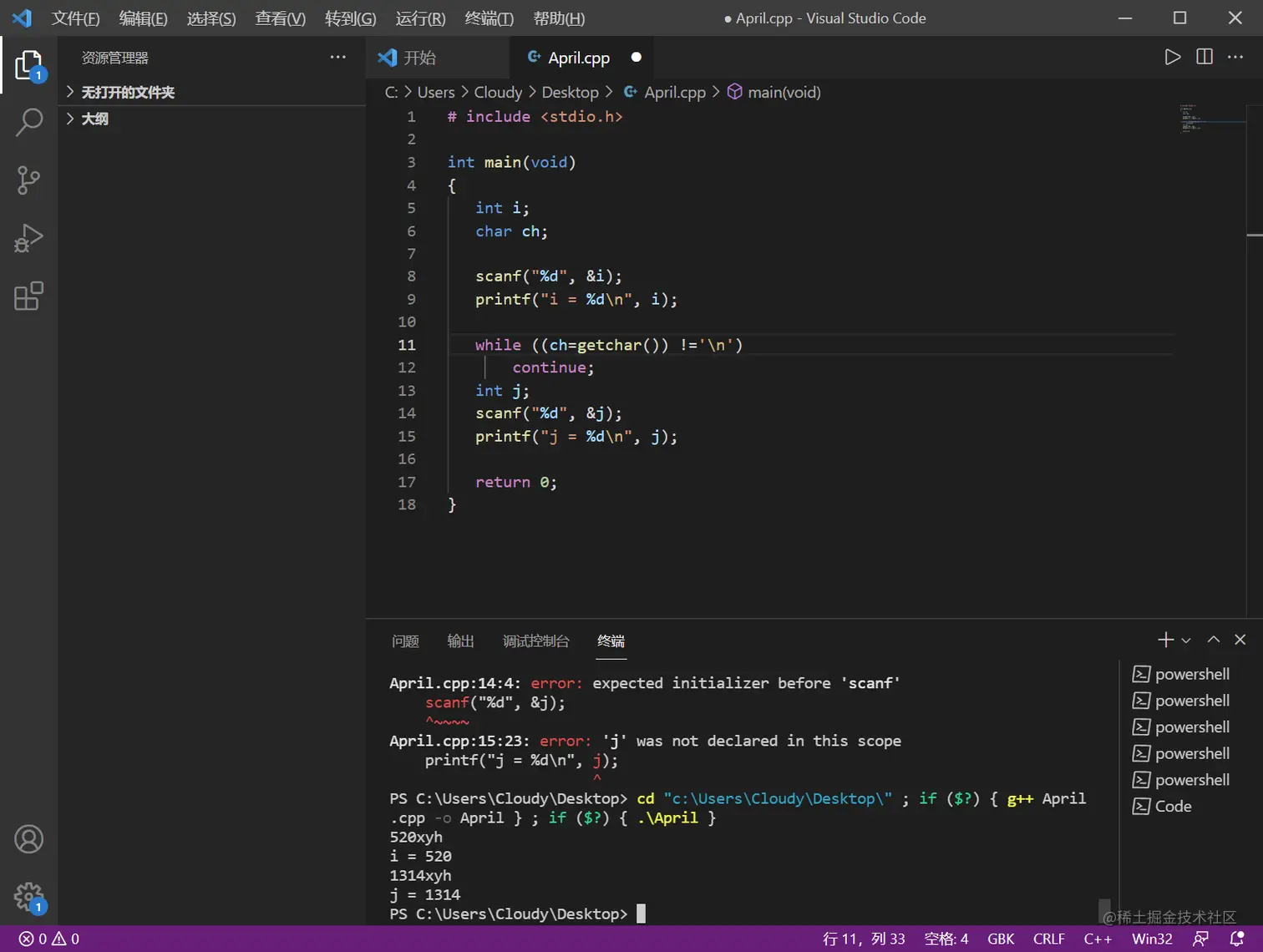The width and height of the screenshot is (1263, 952).
Task: Switch to the 输出 panel tab
Action: tap(460, 641)
